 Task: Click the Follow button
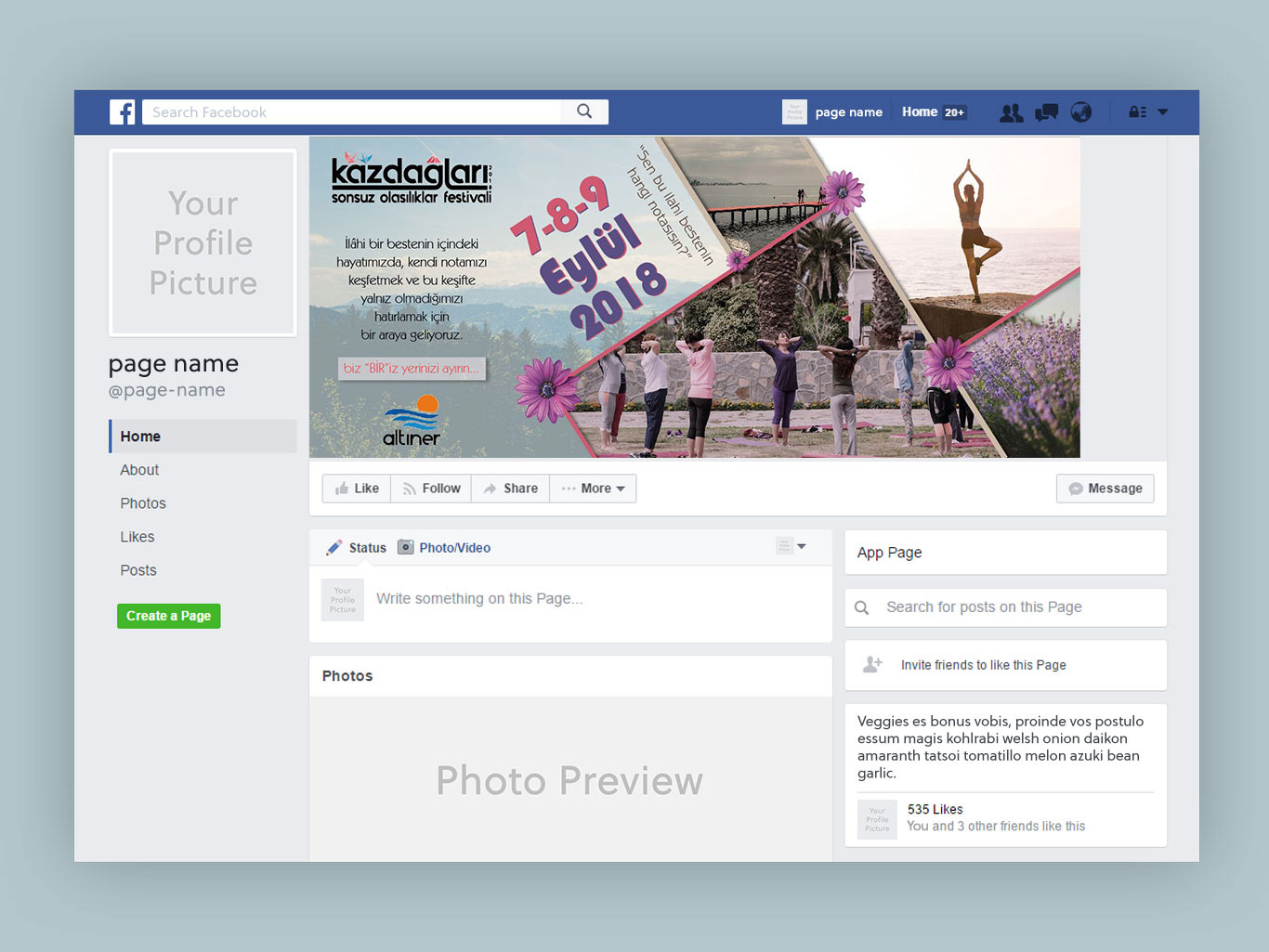(x=431, y=489)
